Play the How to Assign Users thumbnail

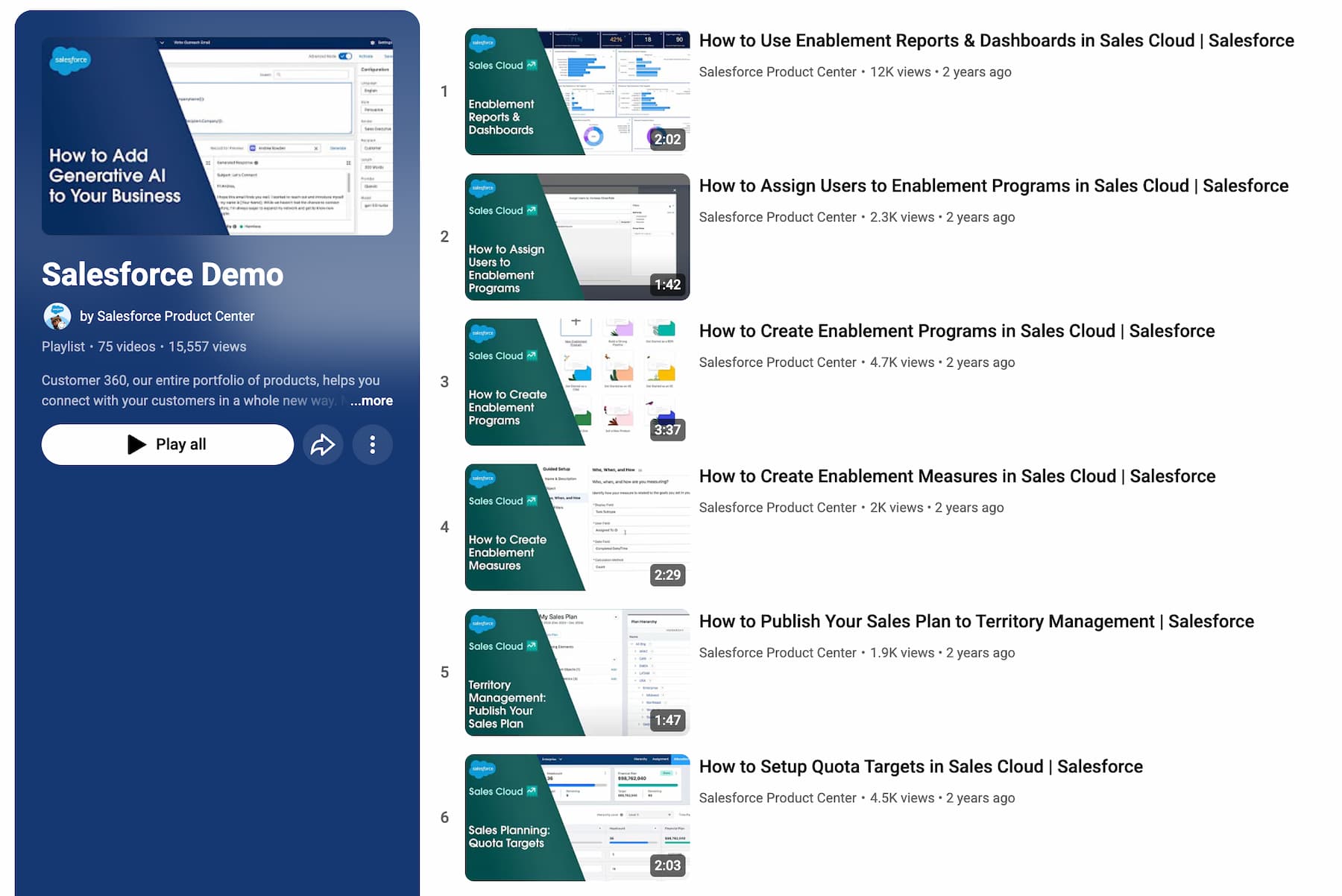[577, 237]
